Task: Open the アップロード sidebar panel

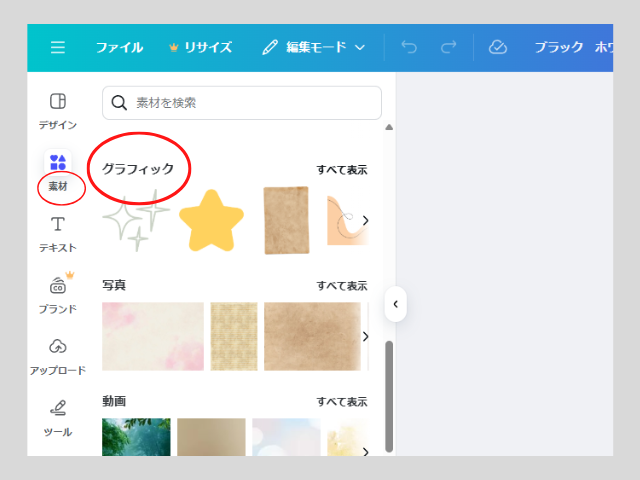Action: pos(58,357)
